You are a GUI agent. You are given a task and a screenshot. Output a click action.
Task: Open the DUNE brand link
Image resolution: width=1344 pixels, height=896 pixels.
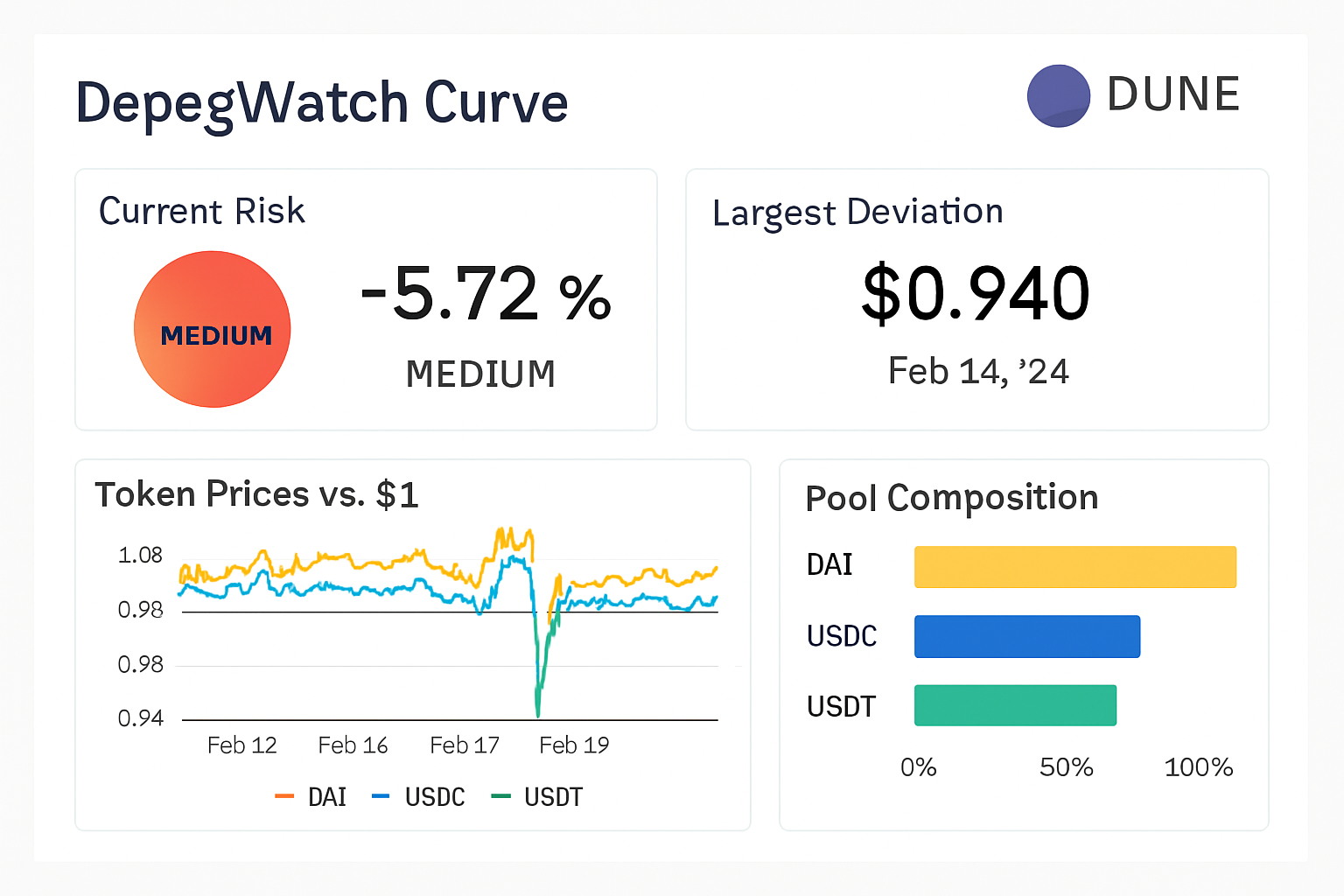(x=1172, y=94)
